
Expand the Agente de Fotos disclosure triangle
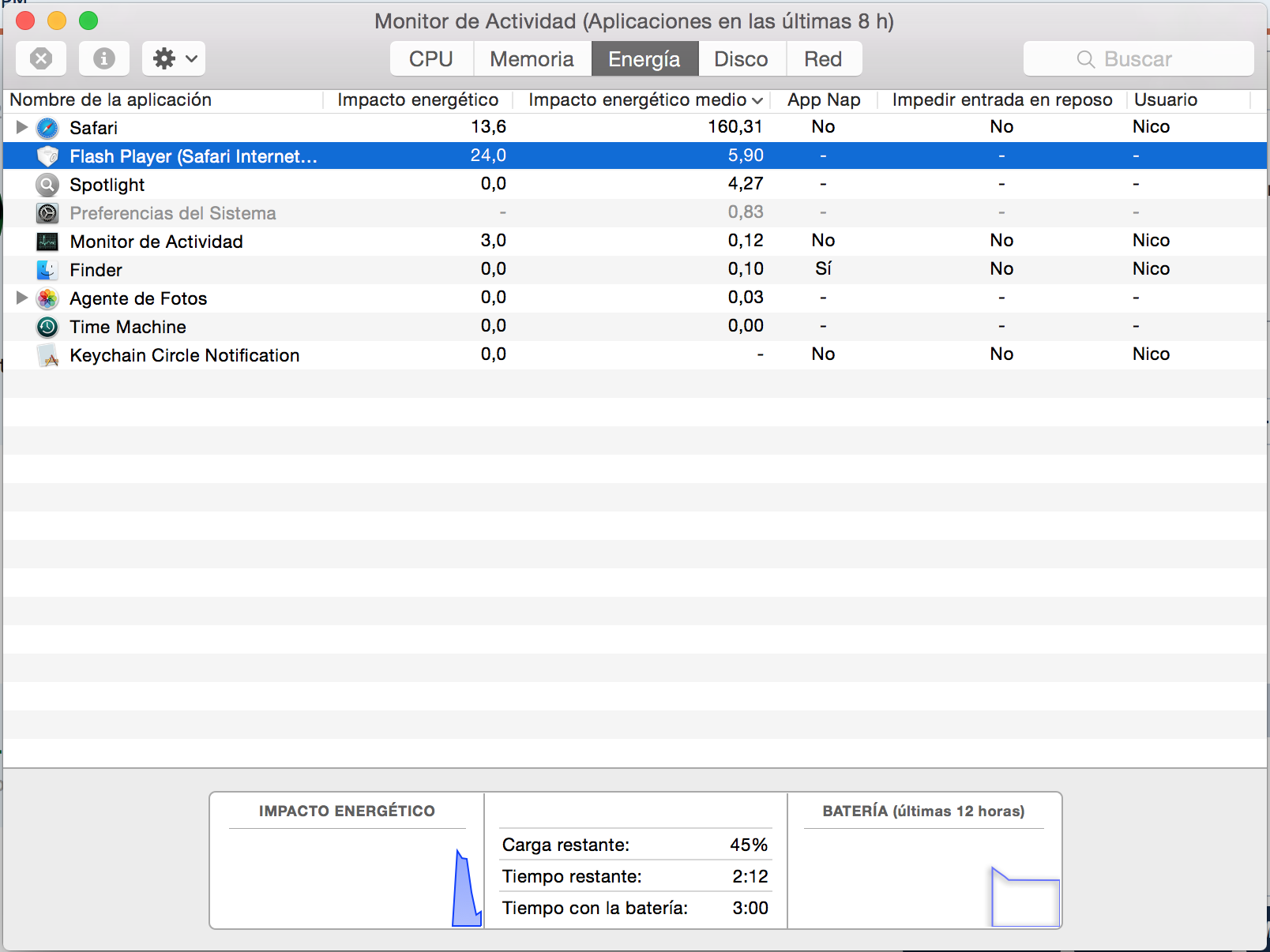(x=22, y=298)
